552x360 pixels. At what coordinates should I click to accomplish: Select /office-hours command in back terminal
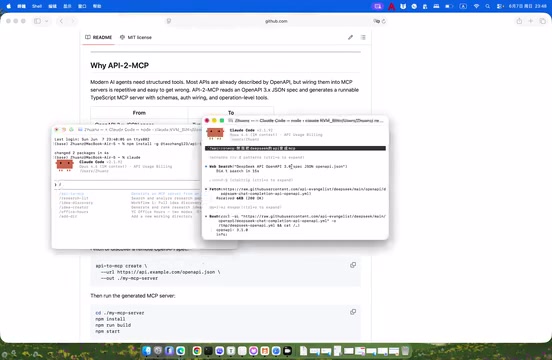(x=74, y=212)
